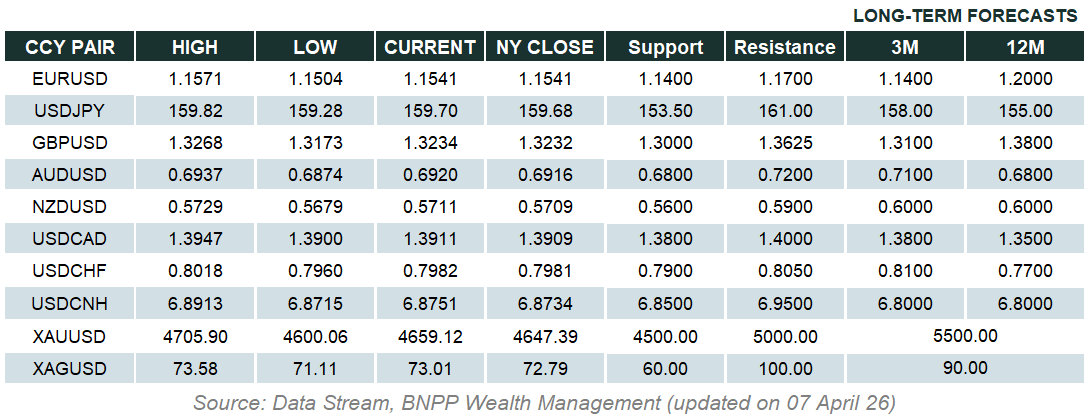Click the NY CLOSE column header

coord(545,47)
